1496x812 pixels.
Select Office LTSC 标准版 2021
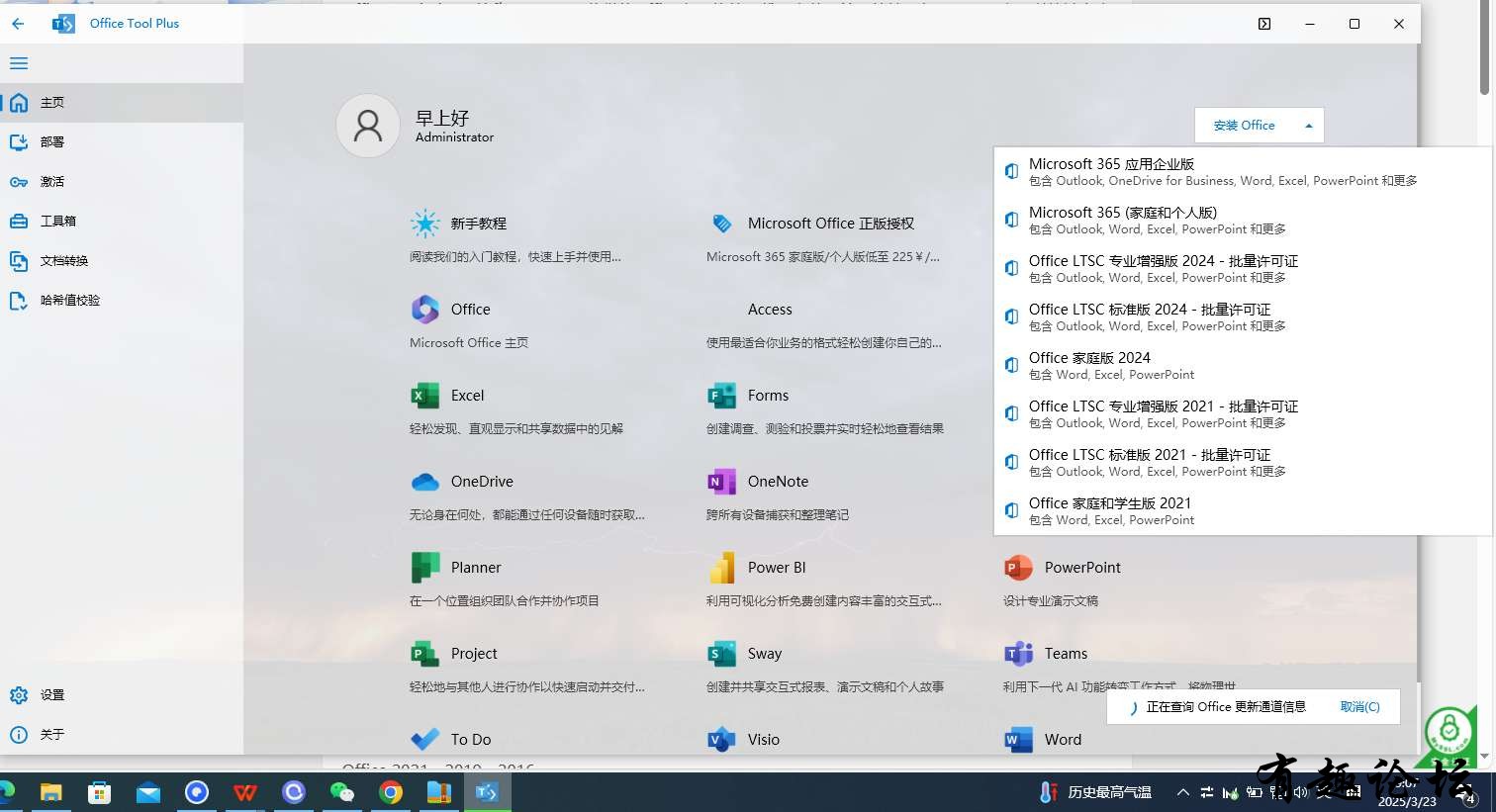click(1243, 463)
